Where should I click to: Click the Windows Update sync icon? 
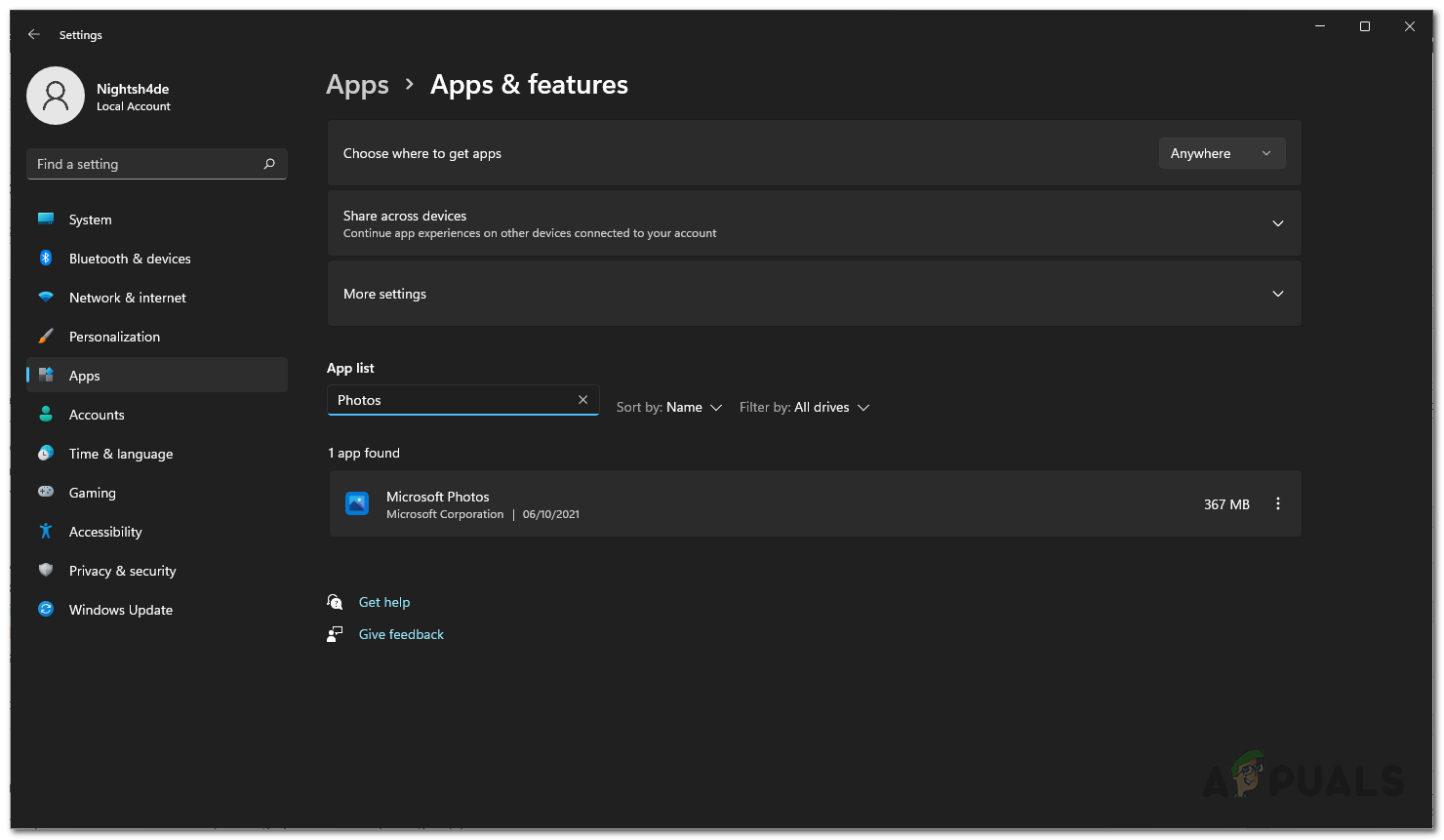(46, 610)
